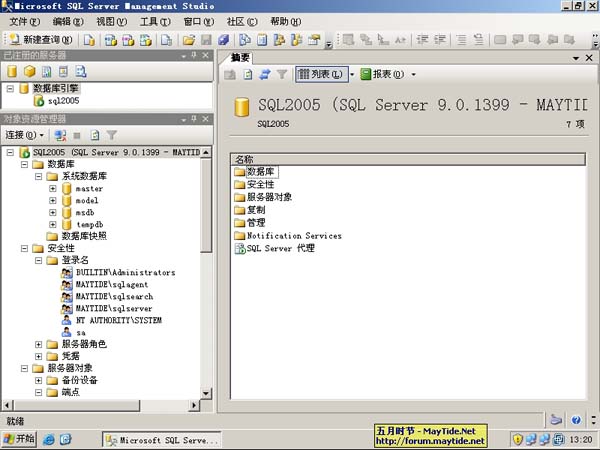Click the SQL Server 代理 agent icon
Viewport: 600px width, 450px height.
[239, 249]
